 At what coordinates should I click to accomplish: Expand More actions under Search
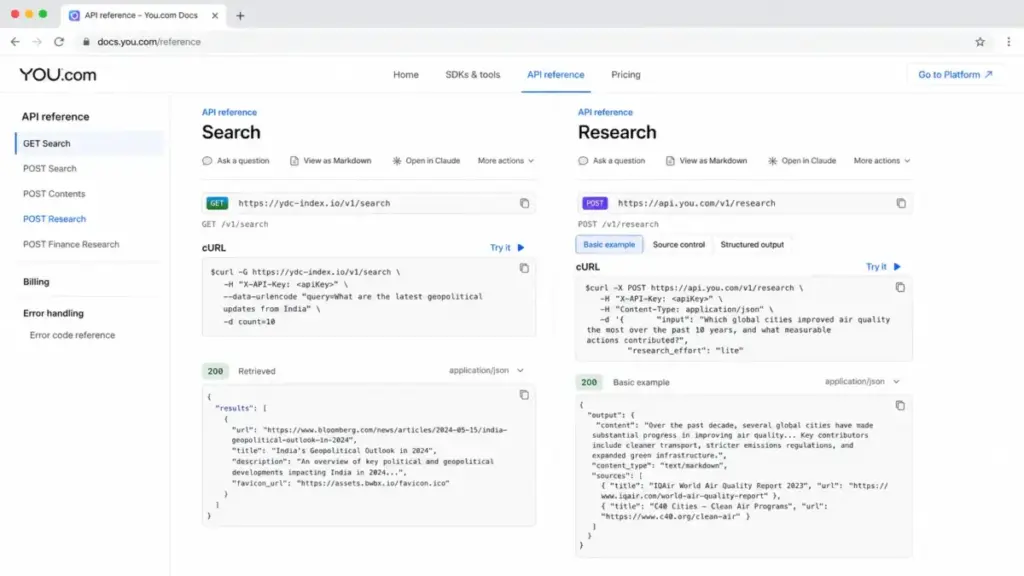tap(505, 161)
